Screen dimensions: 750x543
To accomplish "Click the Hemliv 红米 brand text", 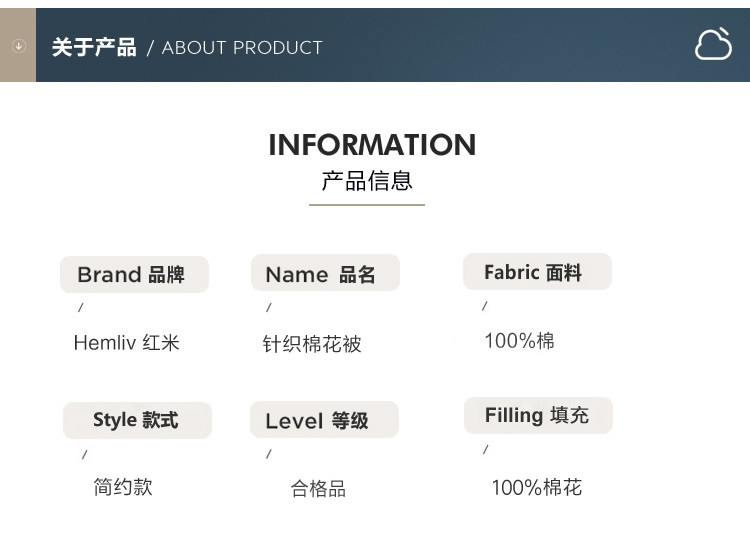I will point(127,343).
